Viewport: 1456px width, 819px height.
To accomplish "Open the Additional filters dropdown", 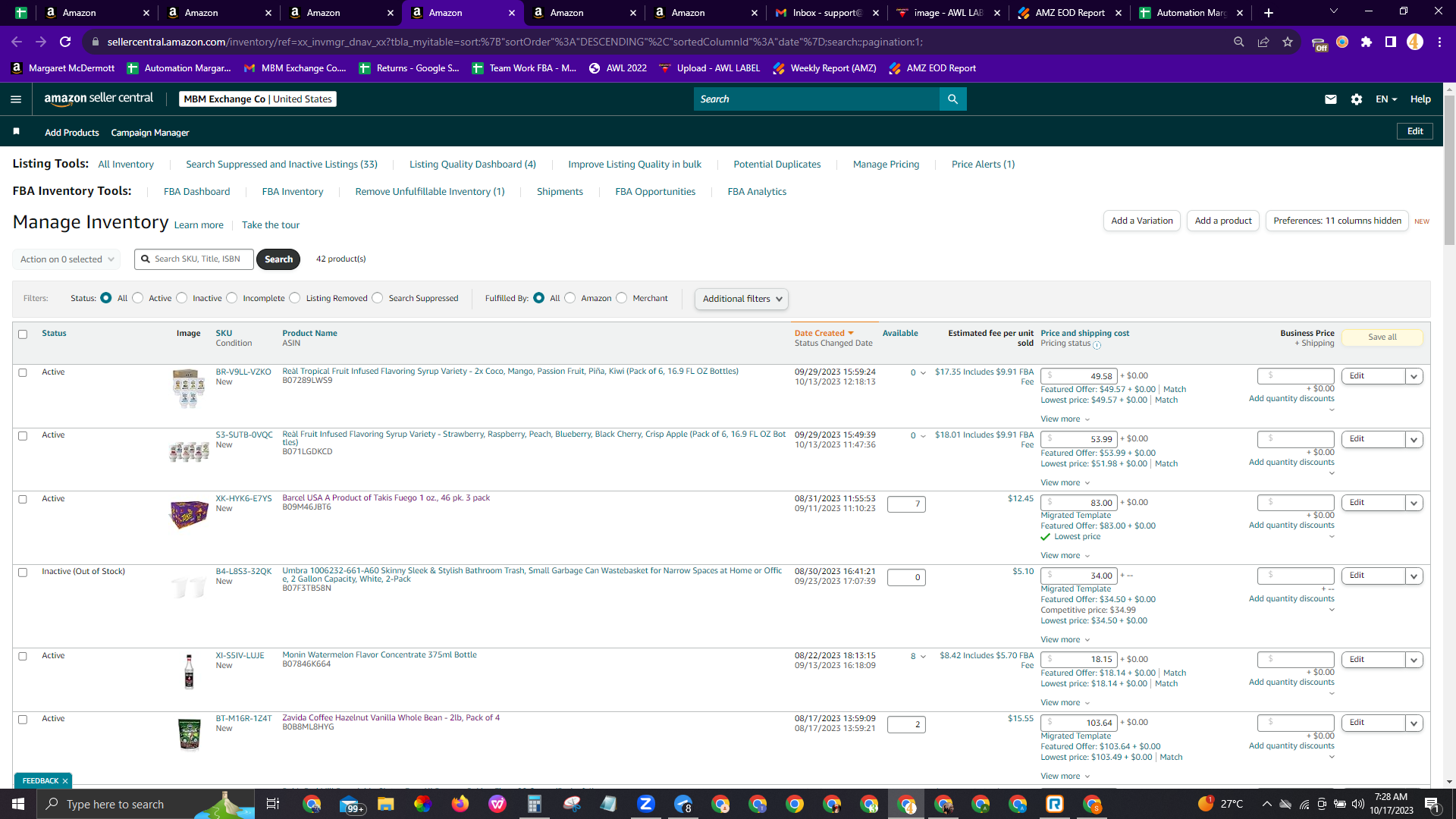I will pyautogui.click(x=742, y=299).
